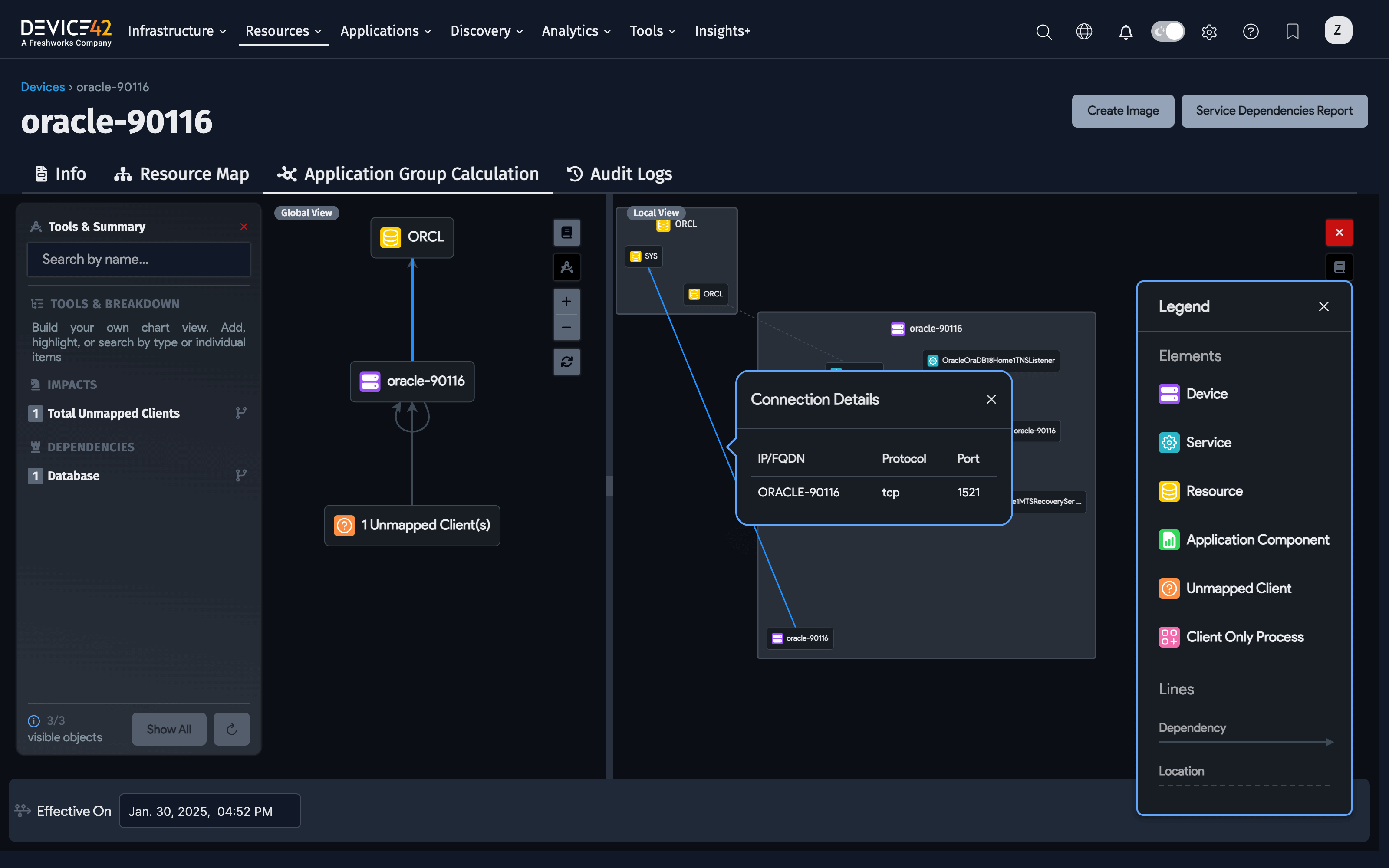Viewport: 1389px width, 868px height.
Task: Toggle the Database dependency branch icon
Action: (241, 475)
